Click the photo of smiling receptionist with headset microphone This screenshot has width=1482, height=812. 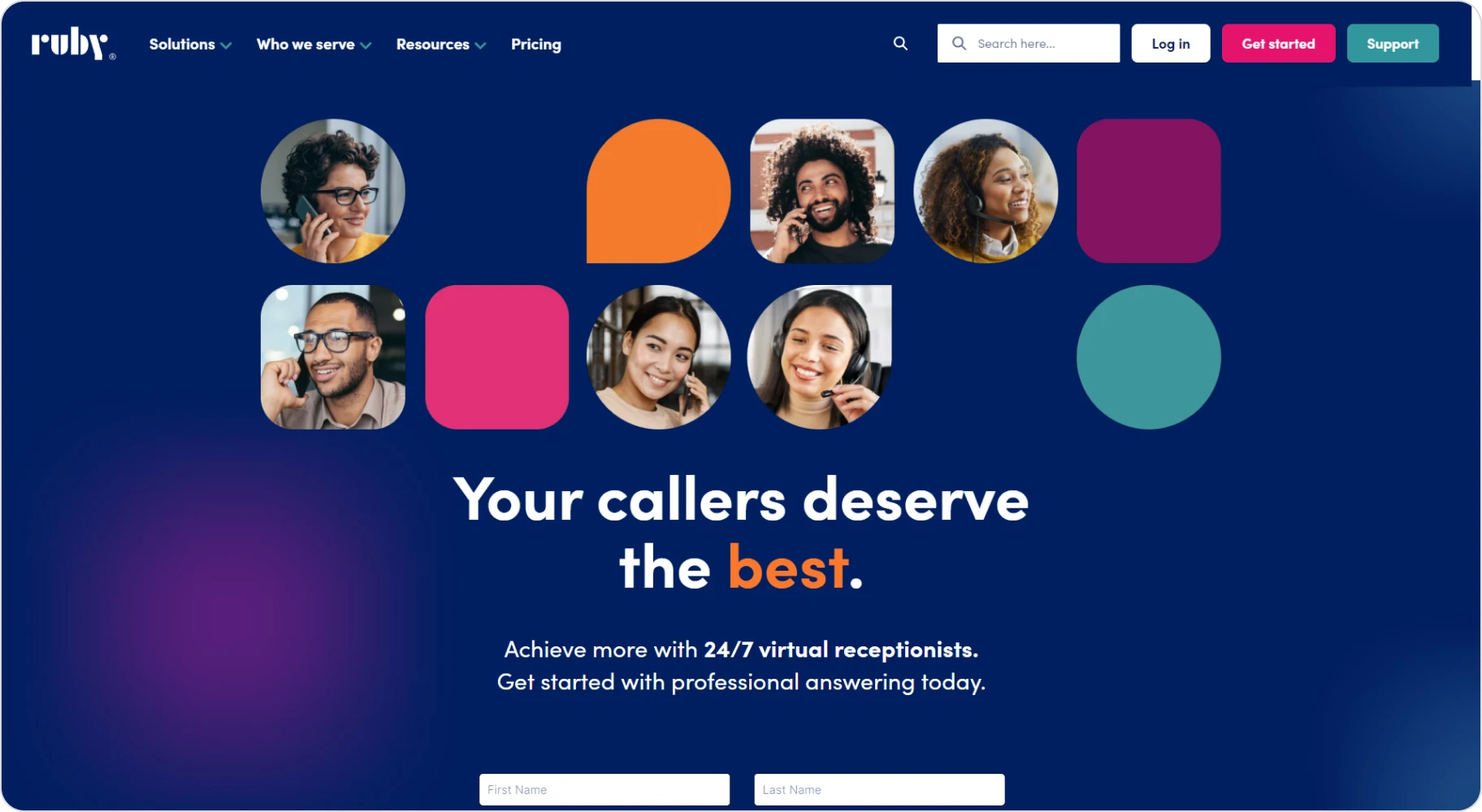pyautogui.click(x=819, y=356)
